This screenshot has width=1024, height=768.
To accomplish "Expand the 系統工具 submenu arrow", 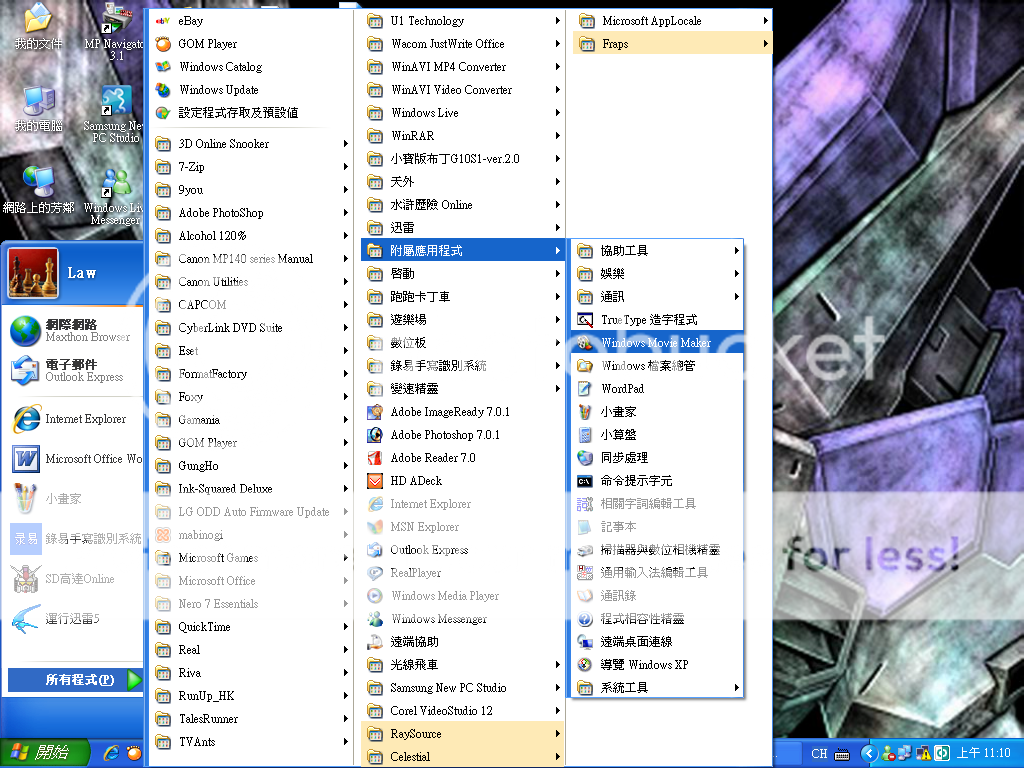I will pos(736,688).
